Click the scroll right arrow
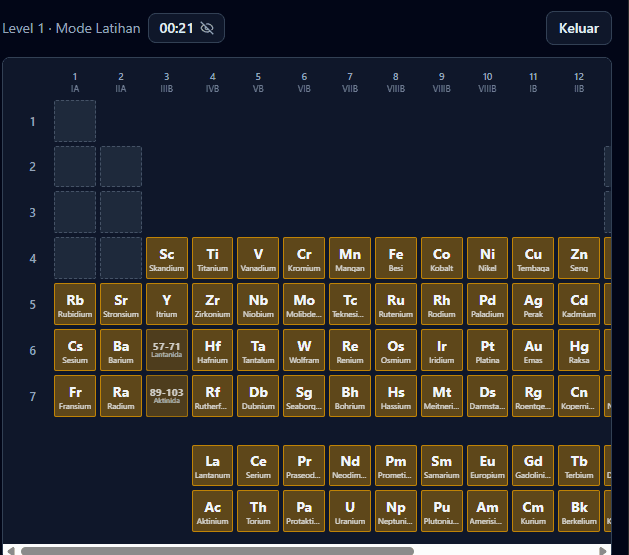Image resolution: width=629 pixels, height=555 pixels. (x=603, y=551)
